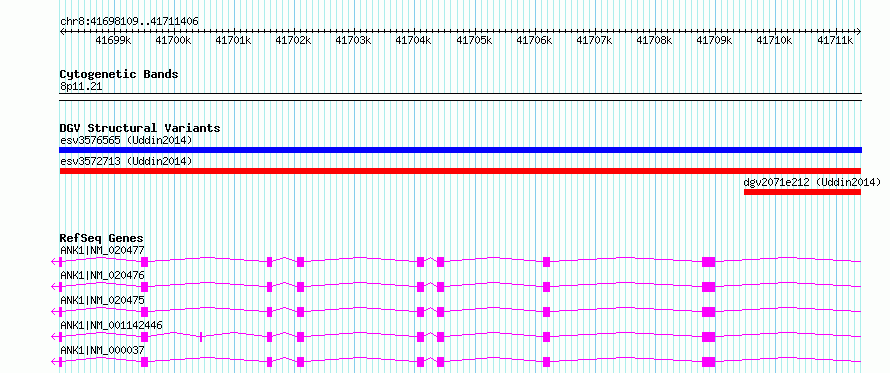This screenshot has width=890, height=373.
Task: Open the ANK1|NM_020476 transcript label
Action: 102,275
